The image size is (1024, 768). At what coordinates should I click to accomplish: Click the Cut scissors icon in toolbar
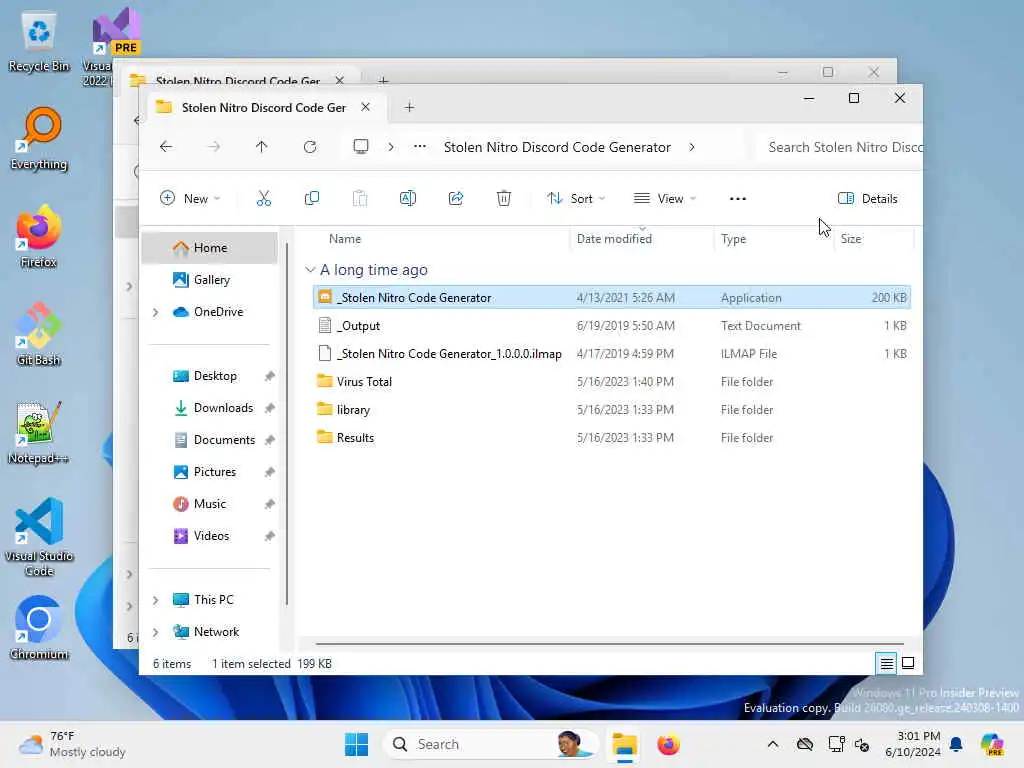click(x=264, y=199)
